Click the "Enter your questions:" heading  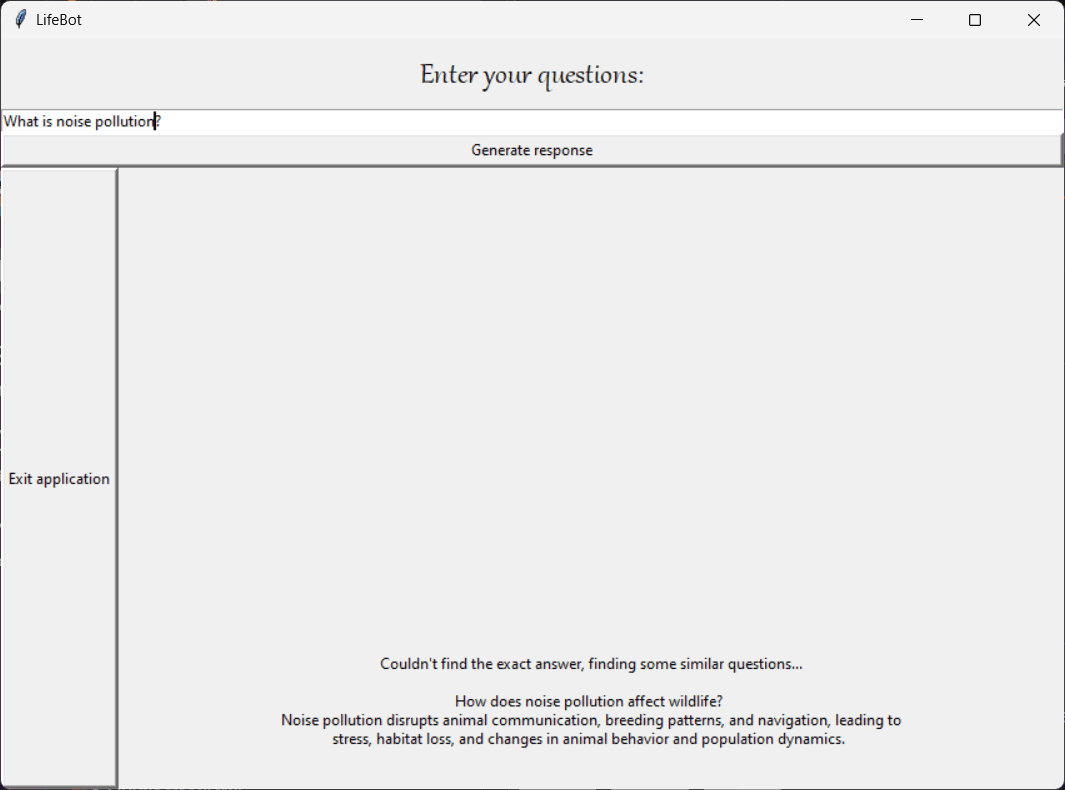[532, 75]
